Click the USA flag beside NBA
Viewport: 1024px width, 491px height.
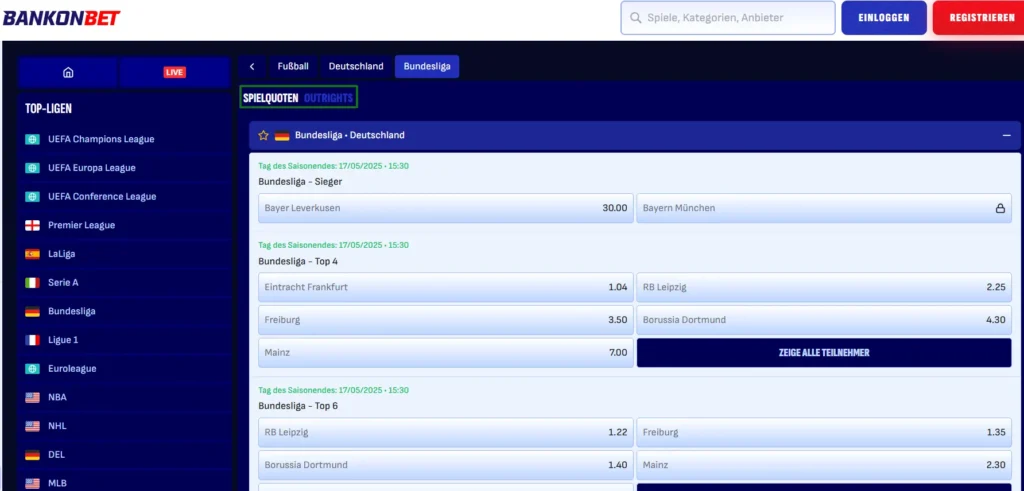tap(33, 398)
